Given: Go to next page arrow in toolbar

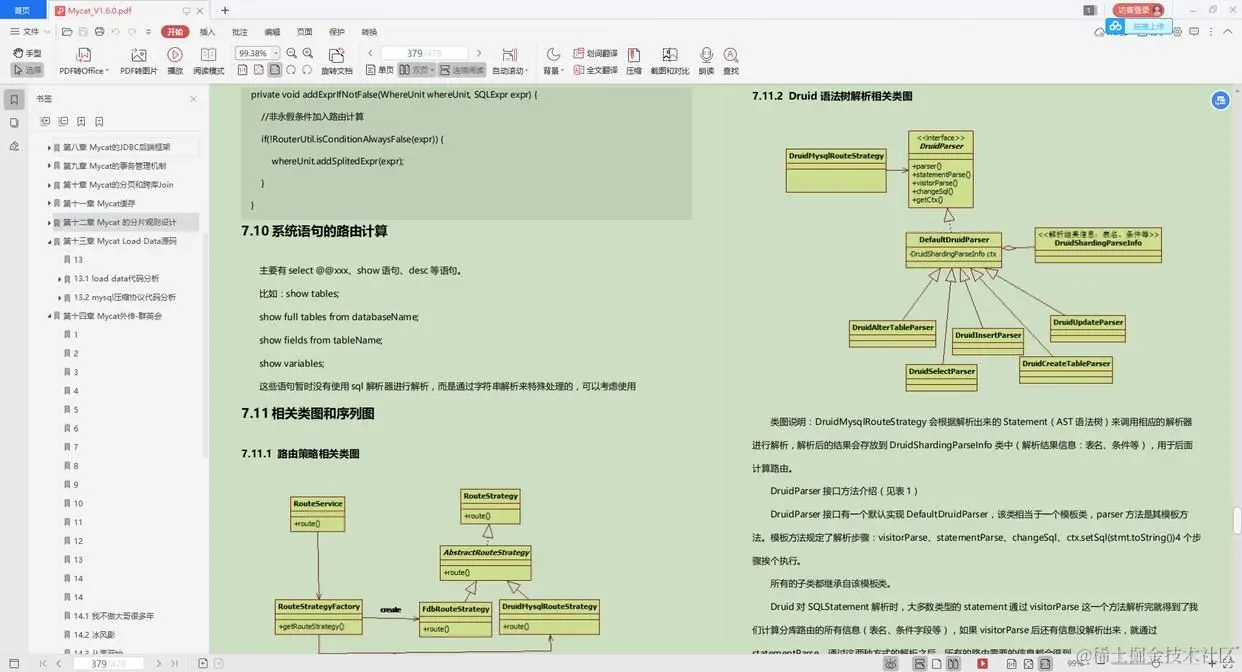Looking at the screenshot, I should click(478, 53).
